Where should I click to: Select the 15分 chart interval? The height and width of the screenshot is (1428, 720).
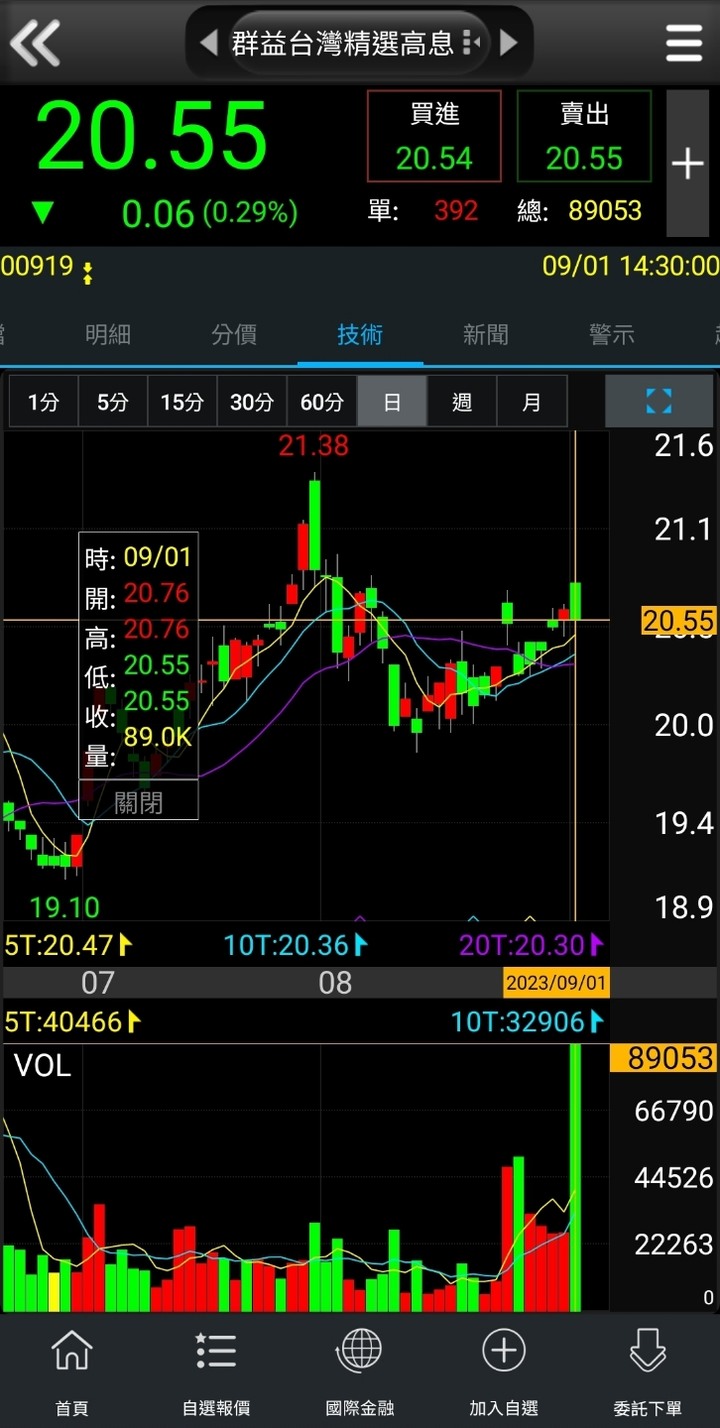click(x=182, y=402)
